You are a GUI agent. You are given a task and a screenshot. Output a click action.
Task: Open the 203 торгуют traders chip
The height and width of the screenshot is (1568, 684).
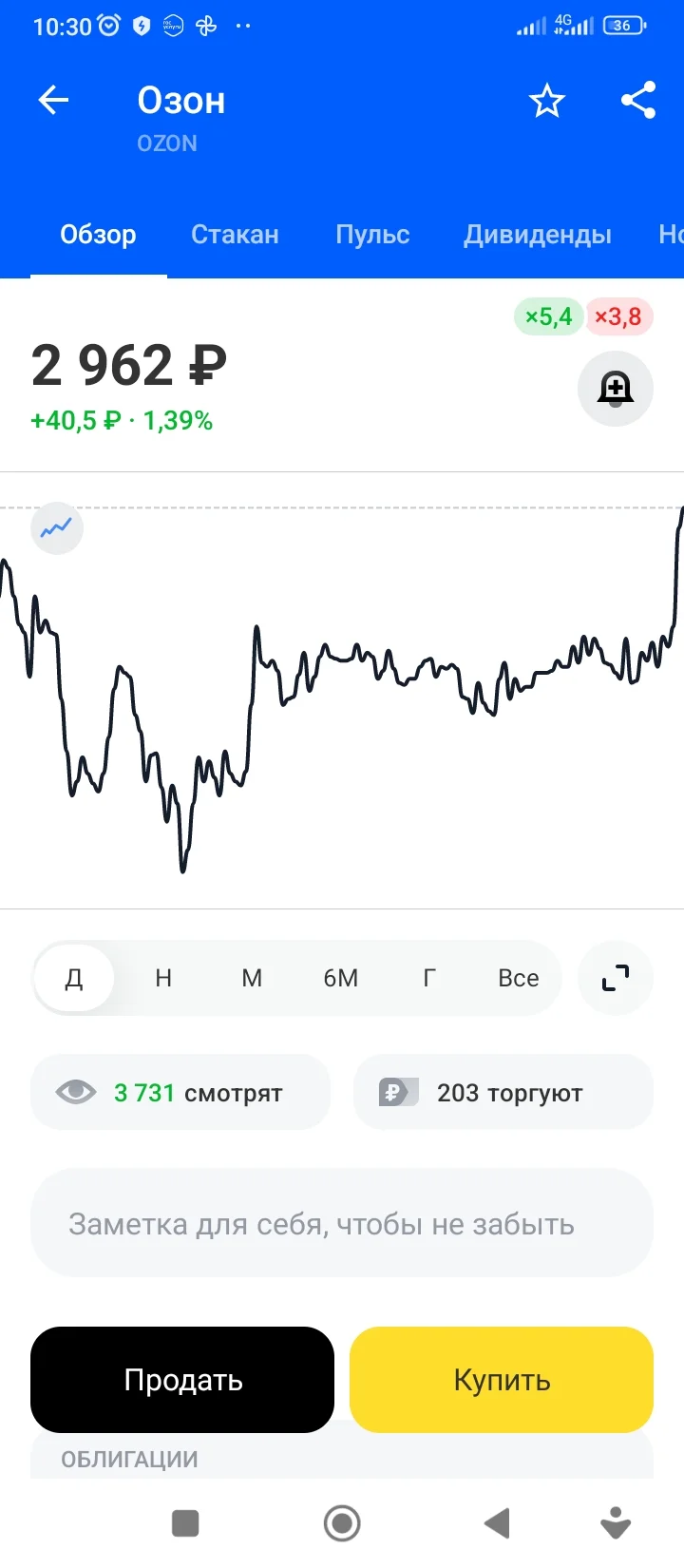(503, 1092)
